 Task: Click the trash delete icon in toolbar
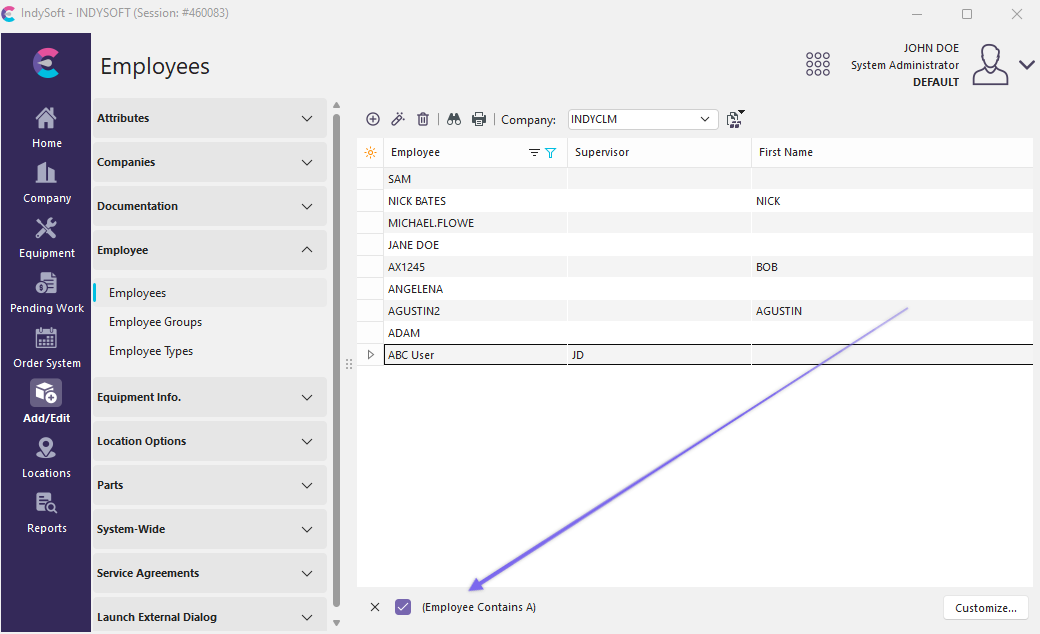pyautogui.click(x=423, y=119)
